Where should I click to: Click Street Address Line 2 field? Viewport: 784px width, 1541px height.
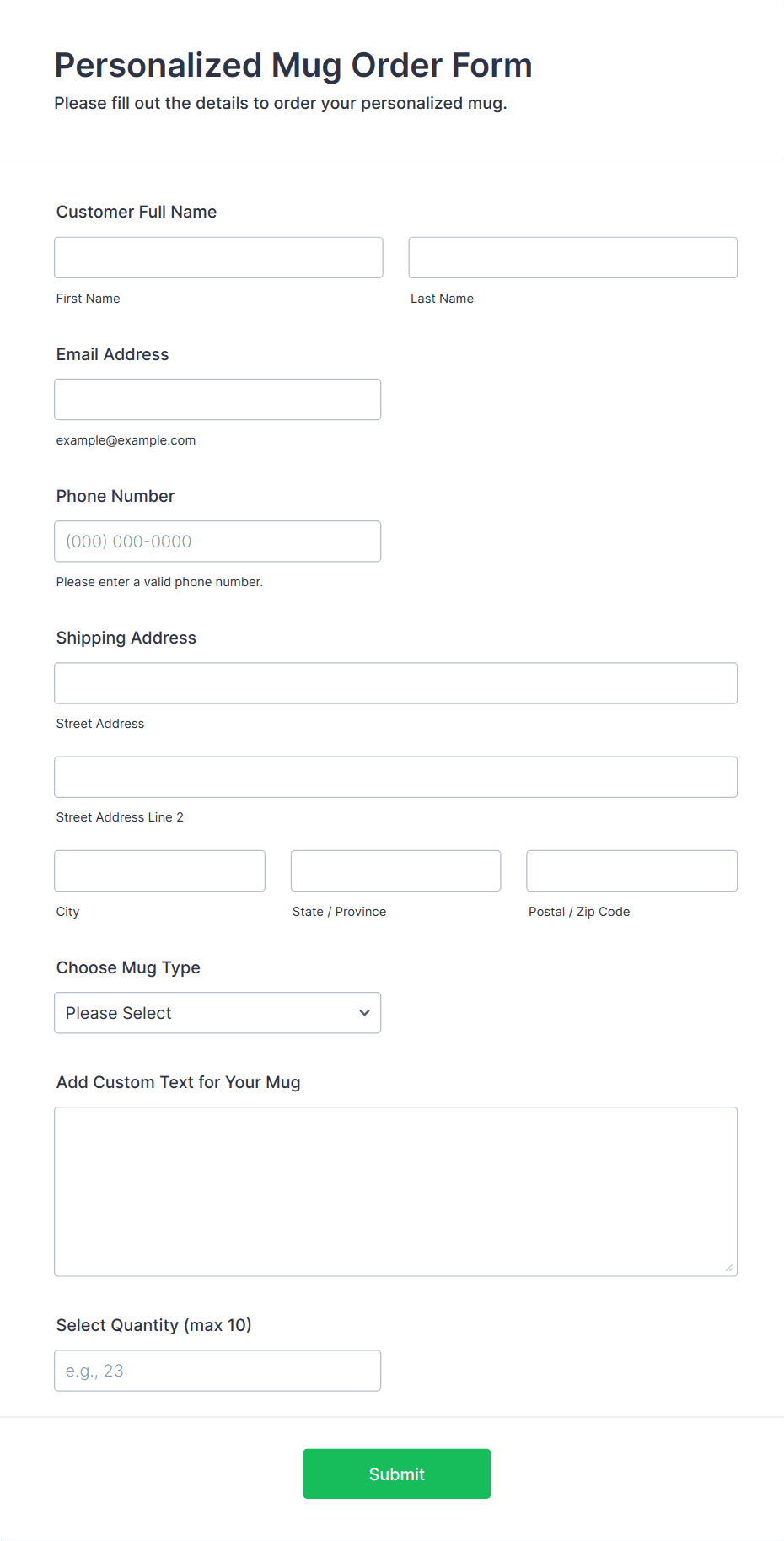(x=395, y=777)
